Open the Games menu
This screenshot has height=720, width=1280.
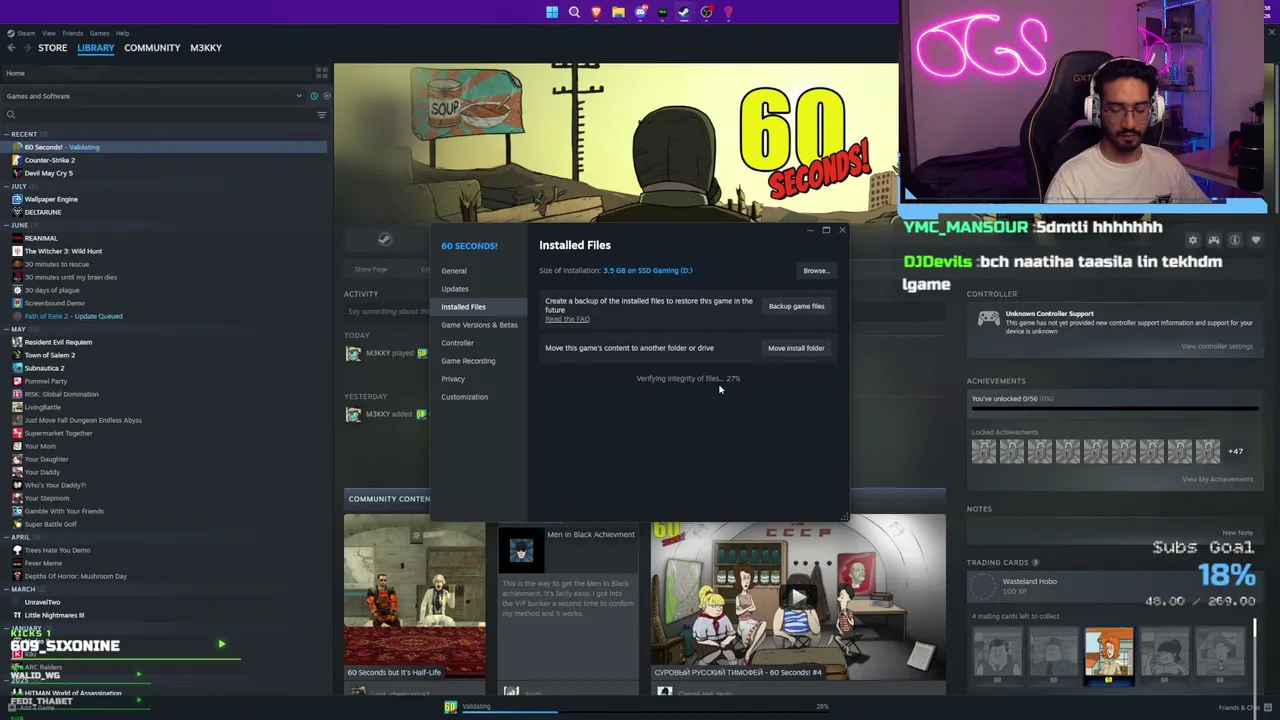point(99,33)
